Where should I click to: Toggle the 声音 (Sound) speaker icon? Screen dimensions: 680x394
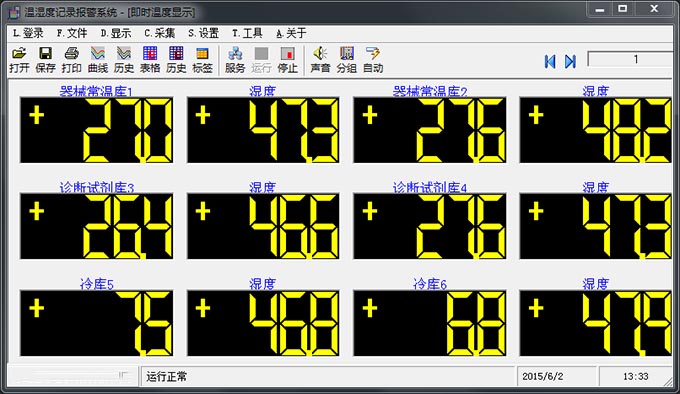[320, 60]
